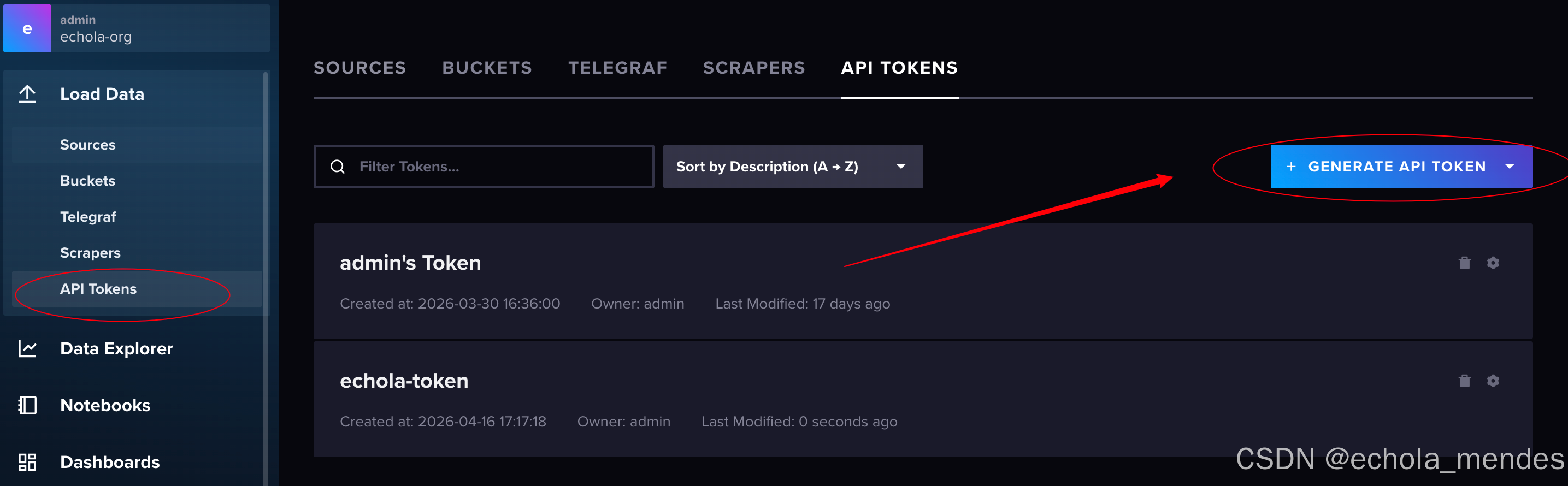Switch to the Buckets tab
The width and height of the screenshot is (1568, 486).
(487, 68)
